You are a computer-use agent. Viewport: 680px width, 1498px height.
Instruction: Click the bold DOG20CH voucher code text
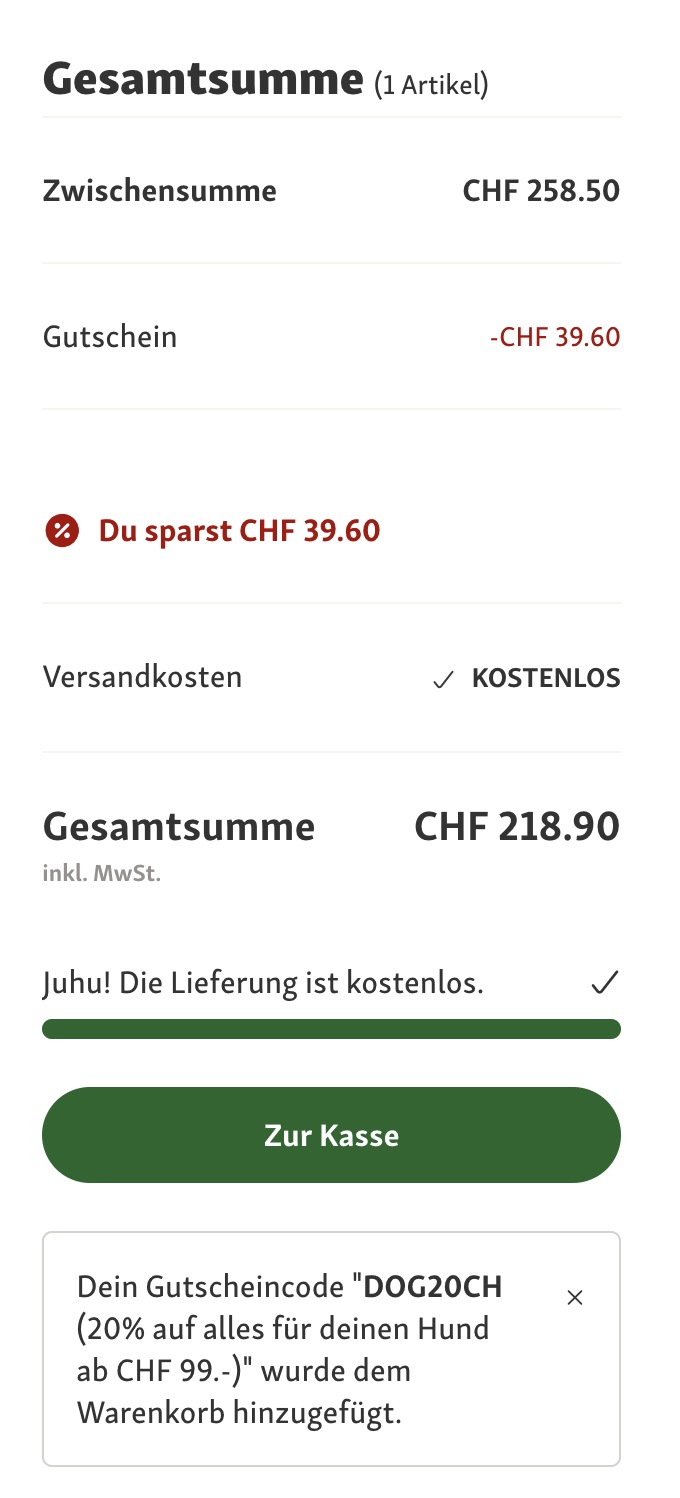point(433,1286)
